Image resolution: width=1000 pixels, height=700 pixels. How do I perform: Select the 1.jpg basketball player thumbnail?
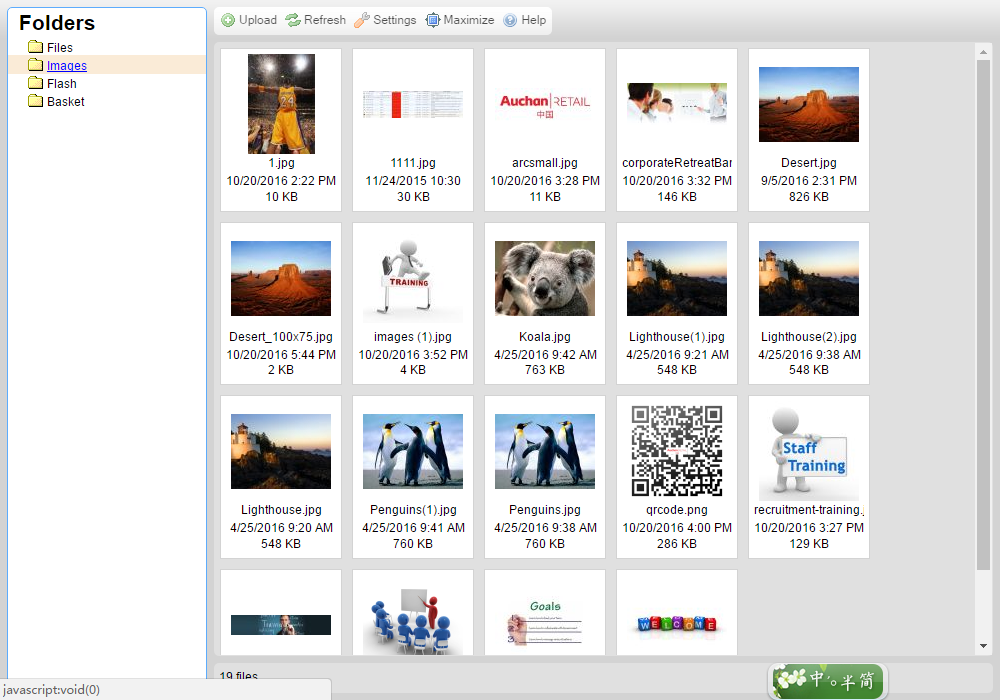pos(281,104)
